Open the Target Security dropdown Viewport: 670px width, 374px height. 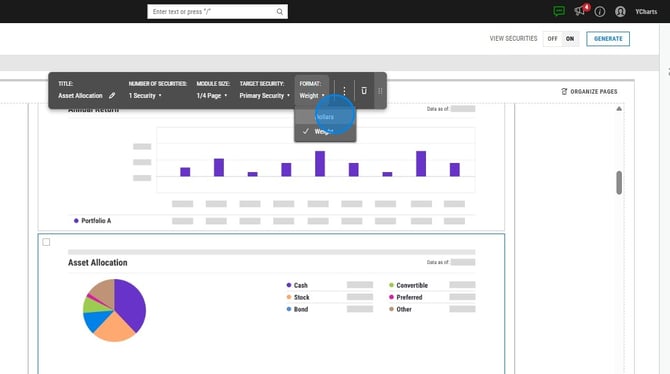tap(264, 95)
